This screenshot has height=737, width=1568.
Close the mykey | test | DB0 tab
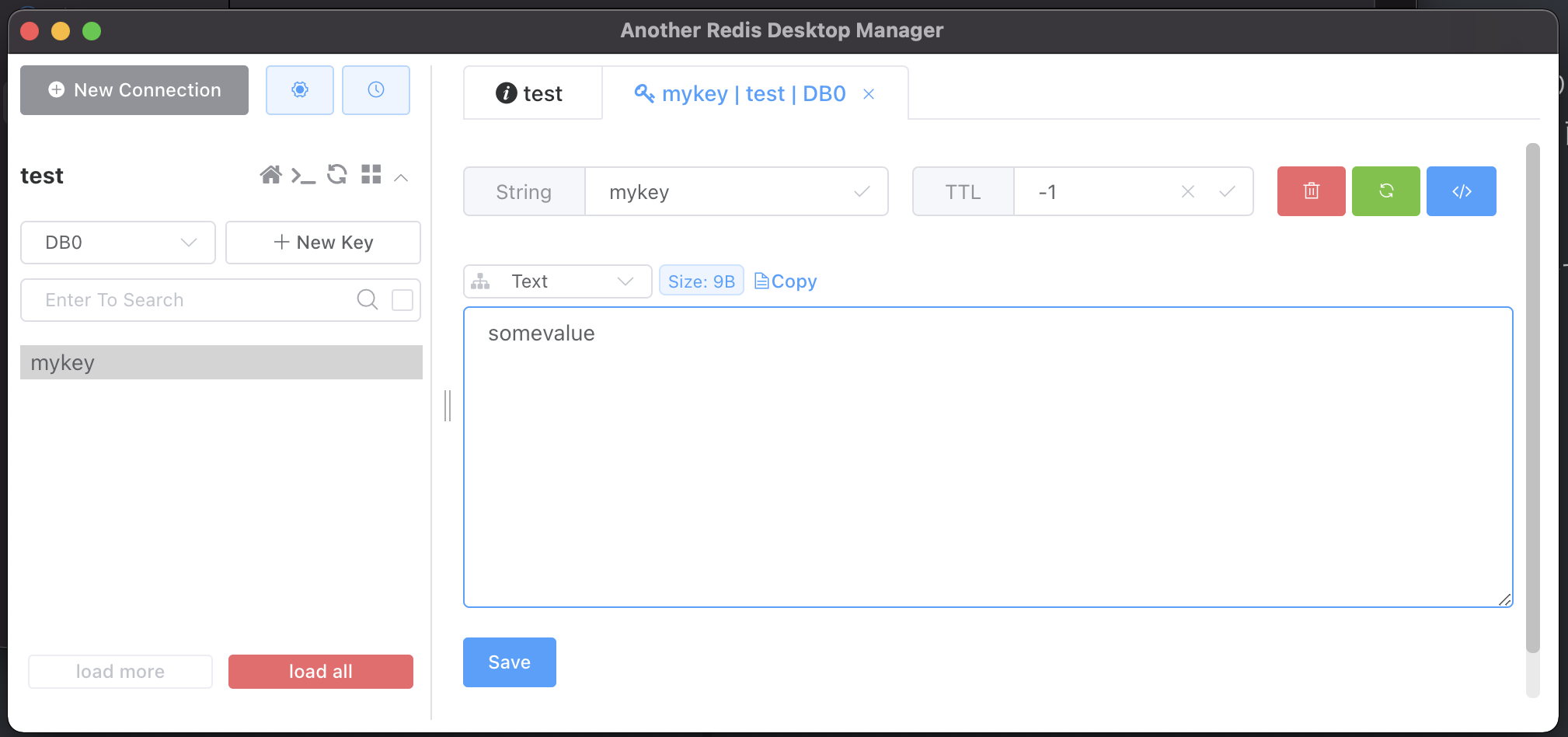pyautogui.click(x=869, y=94)
